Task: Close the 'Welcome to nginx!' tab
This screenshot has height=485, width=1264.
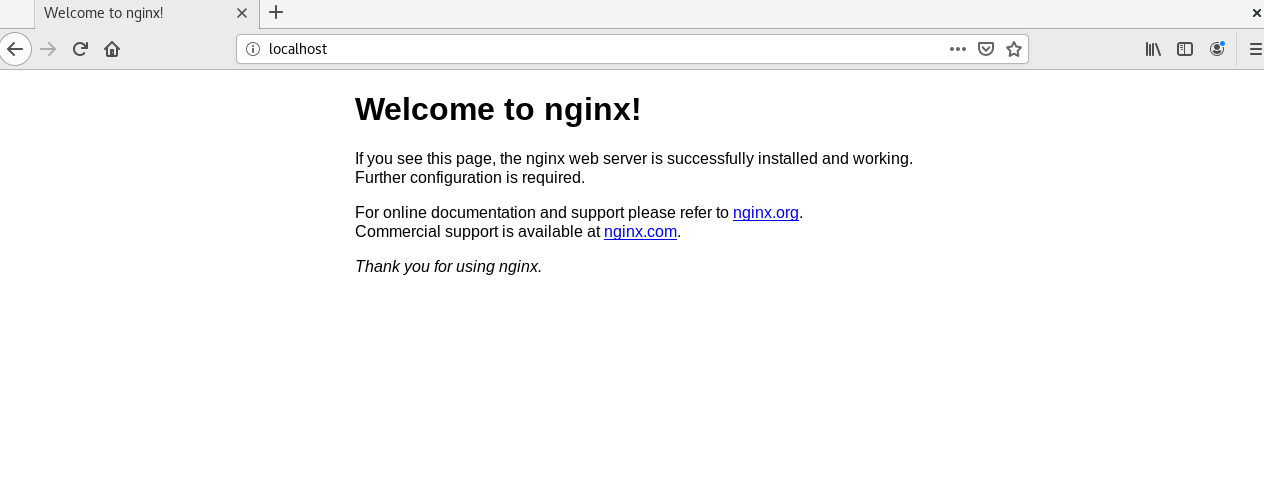Action: point(242,13)
